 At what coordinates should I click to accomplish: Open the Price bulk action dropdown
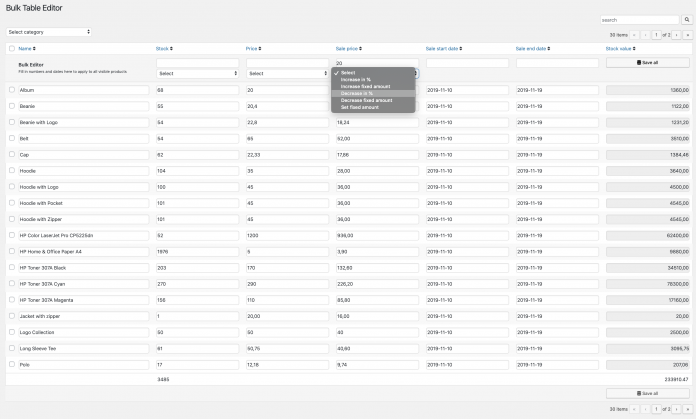tap(288, 74)
